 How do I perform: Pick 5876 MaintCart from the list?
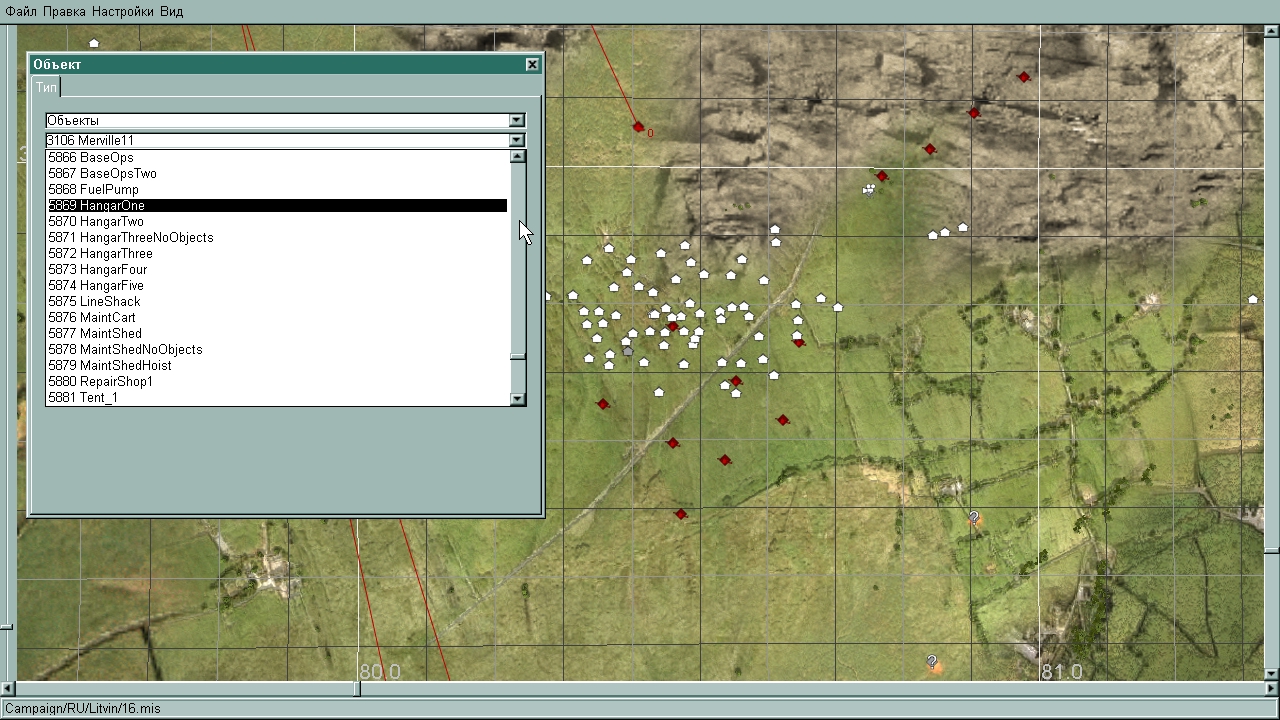(278, 318)
